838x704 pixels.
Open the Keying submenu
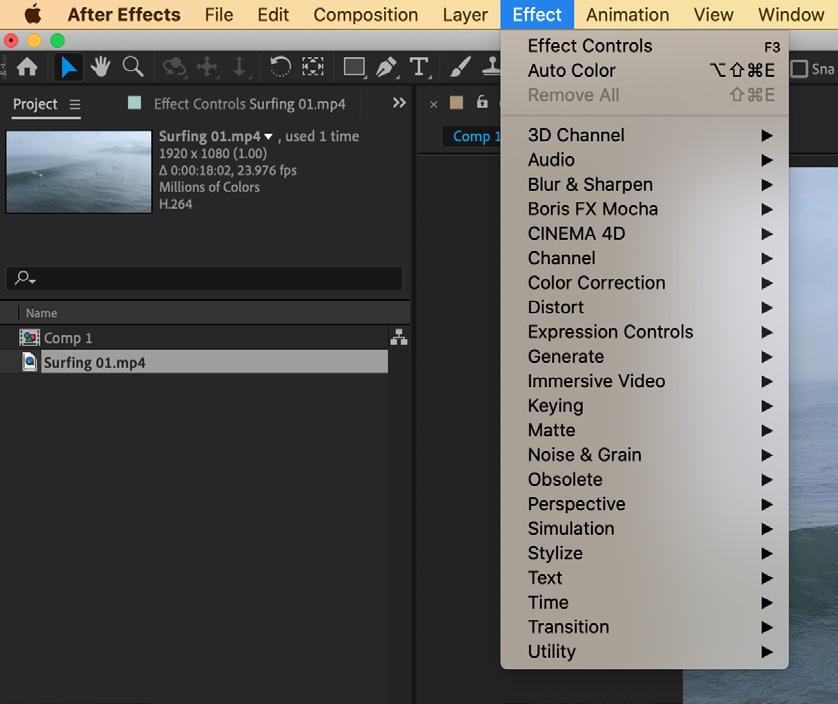(x=645, y=406)
